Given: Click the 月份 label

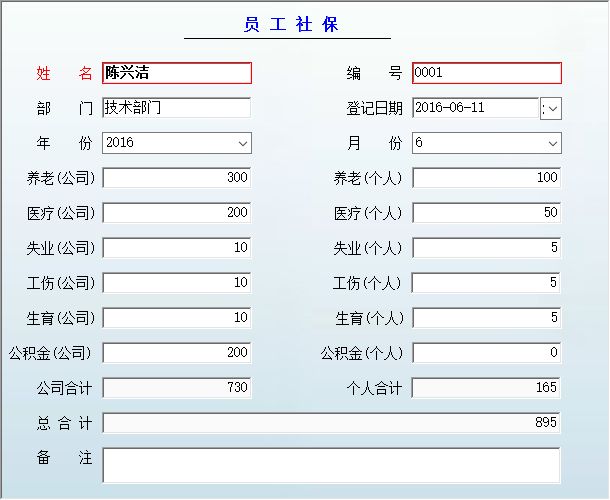Looking at the screenshot, I should pos(374,143).
